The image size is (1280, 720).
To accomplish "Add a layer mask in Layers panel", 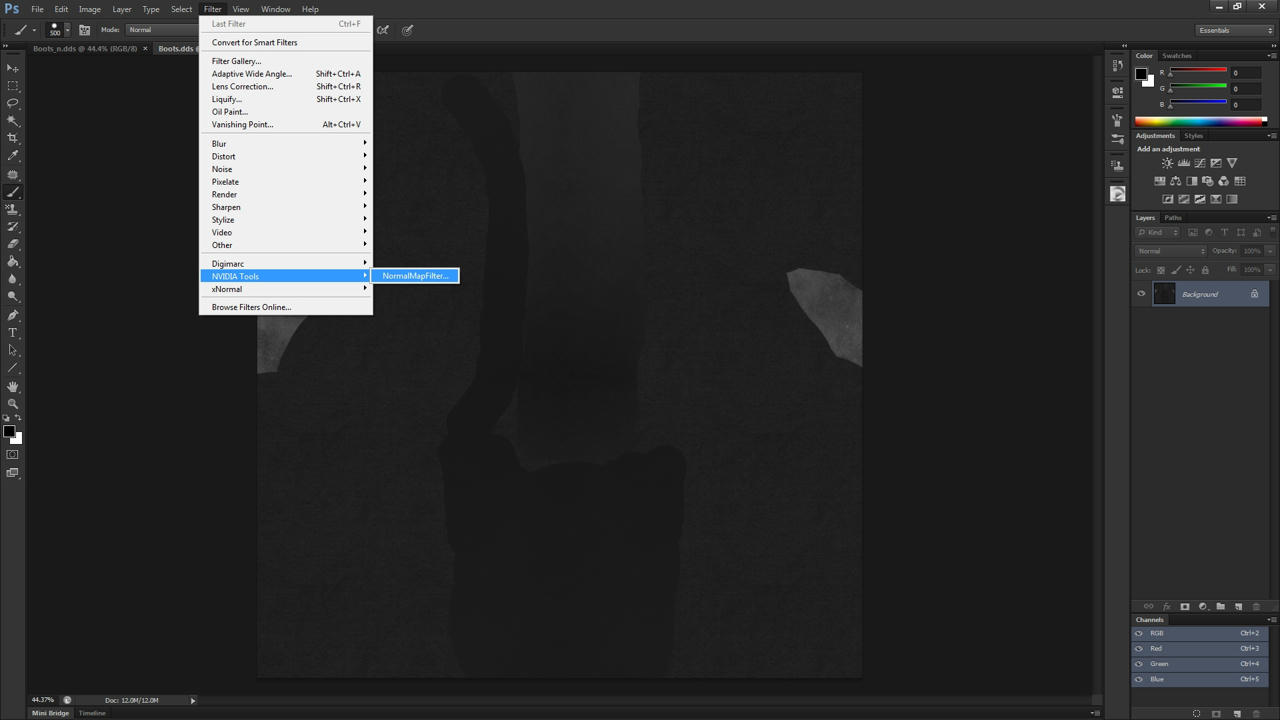I will point(1185,606).
